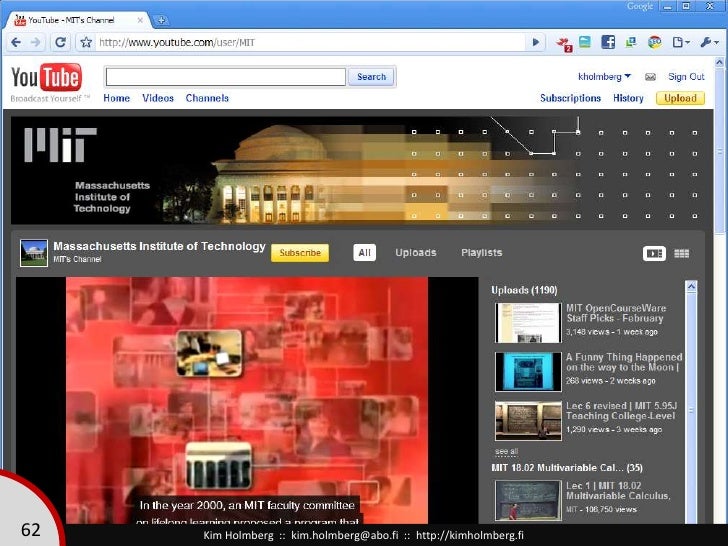Open Lec 1 MIT 18.02 Multivariable Calculus video
Viewport: 728px width, 546px height.
tap(618, 491)
